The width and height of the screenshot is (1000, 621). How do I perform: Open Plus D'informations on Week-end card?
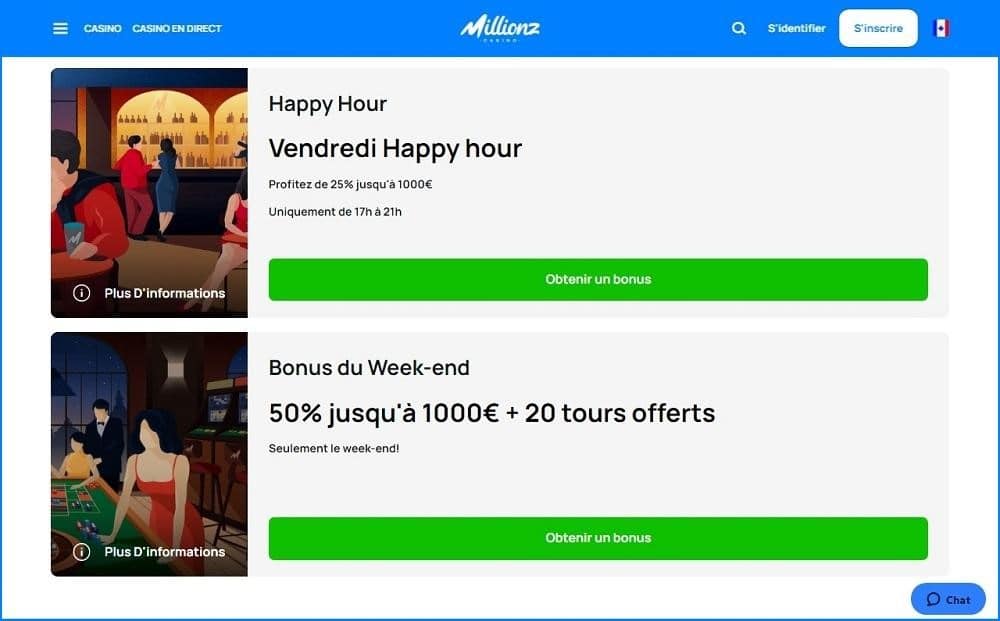click(165, 552)
